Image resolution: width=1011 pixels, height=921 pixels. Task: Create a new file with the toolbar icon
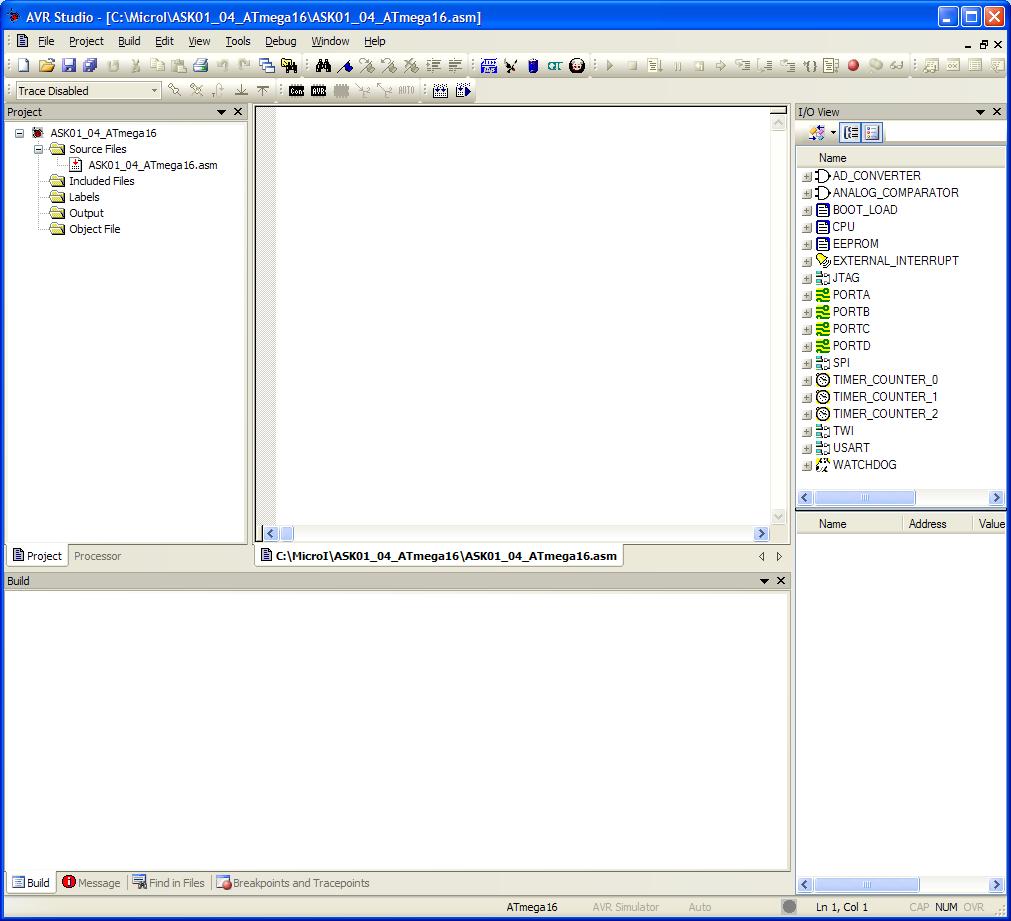coord(24,65)
